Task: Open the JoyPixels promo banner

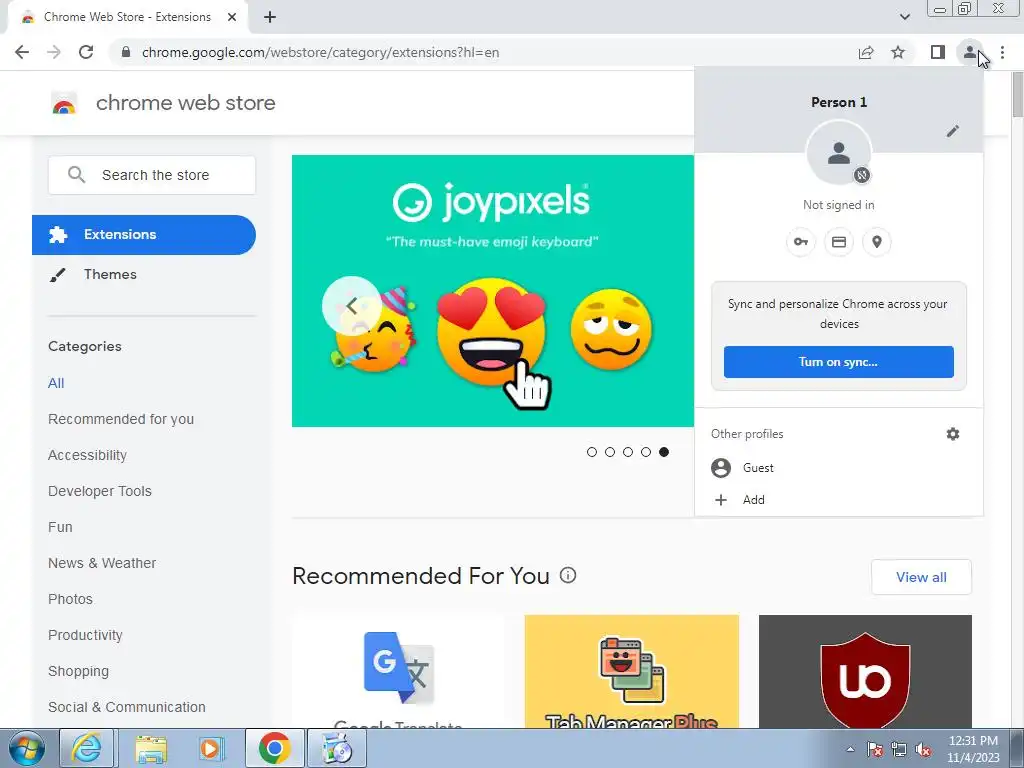Action: pos(492,291)
